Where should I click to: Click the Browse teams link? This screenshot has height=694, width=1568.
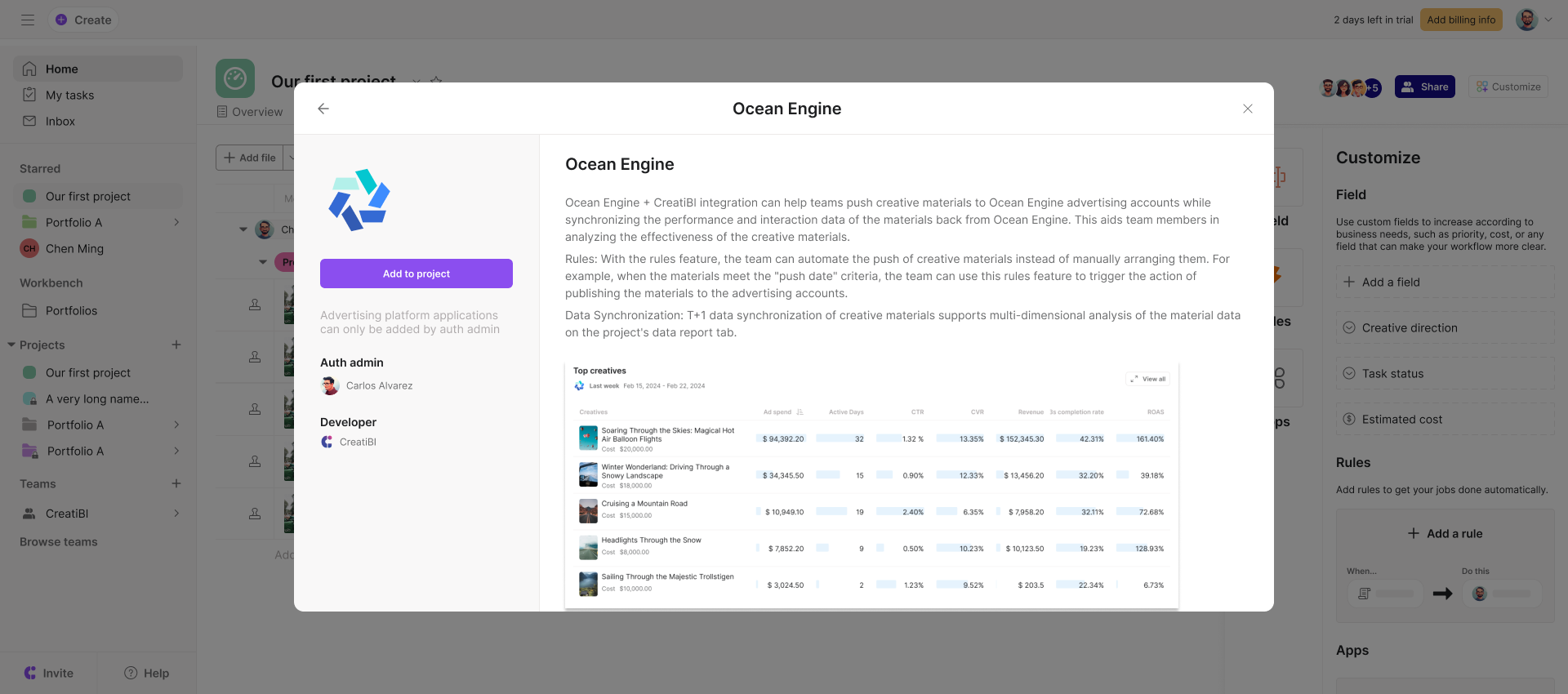(59, 541)
